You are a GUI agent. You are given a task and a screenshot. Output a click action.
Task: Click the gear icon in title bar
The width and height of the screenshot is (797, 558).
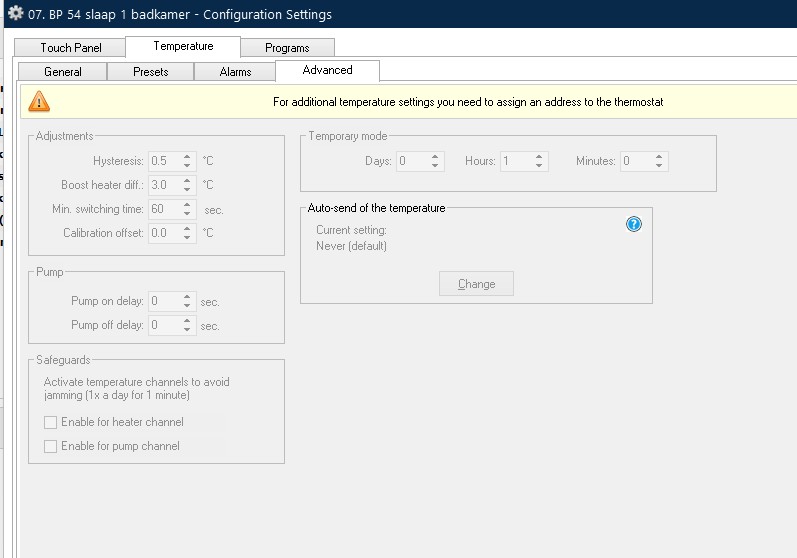[x=15, y=14]
